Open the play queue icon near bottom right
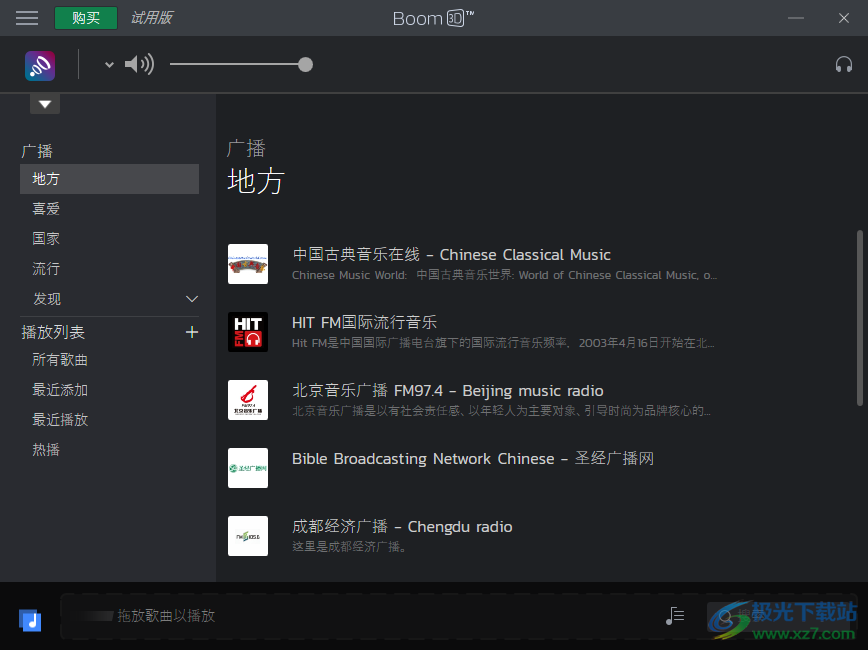868x650 pixels. pyautogui.click(x=675, y=616)
